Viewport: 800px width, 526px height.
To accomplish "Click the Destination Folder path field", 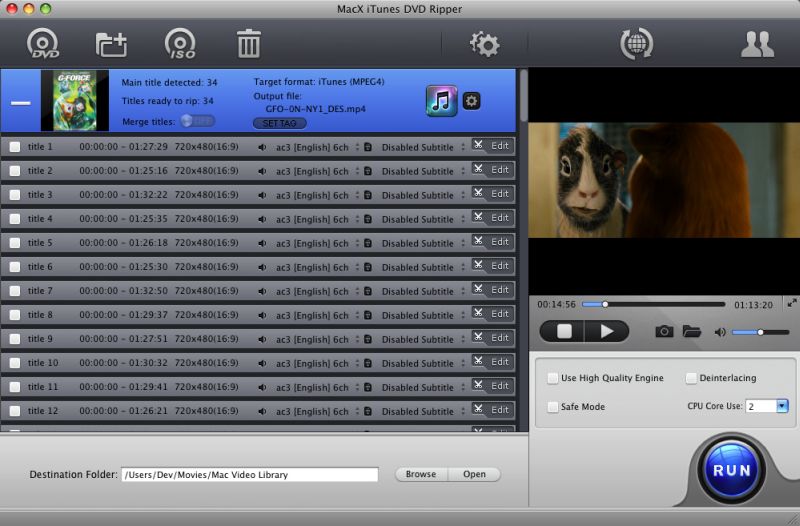I will 250,474.
